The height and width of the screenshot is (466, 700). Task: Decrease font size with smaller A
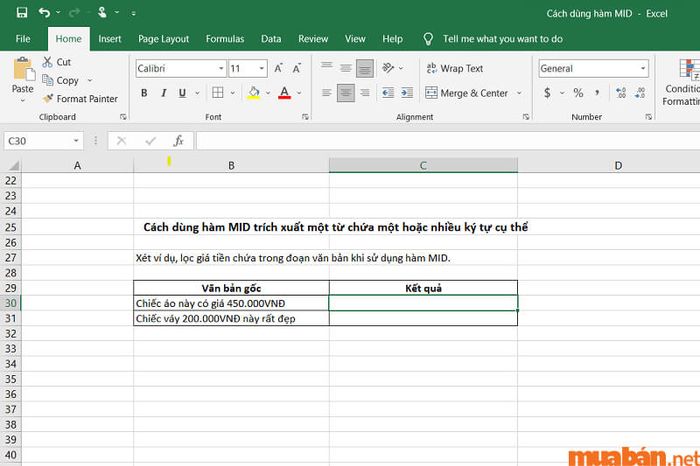coord(296,68)
